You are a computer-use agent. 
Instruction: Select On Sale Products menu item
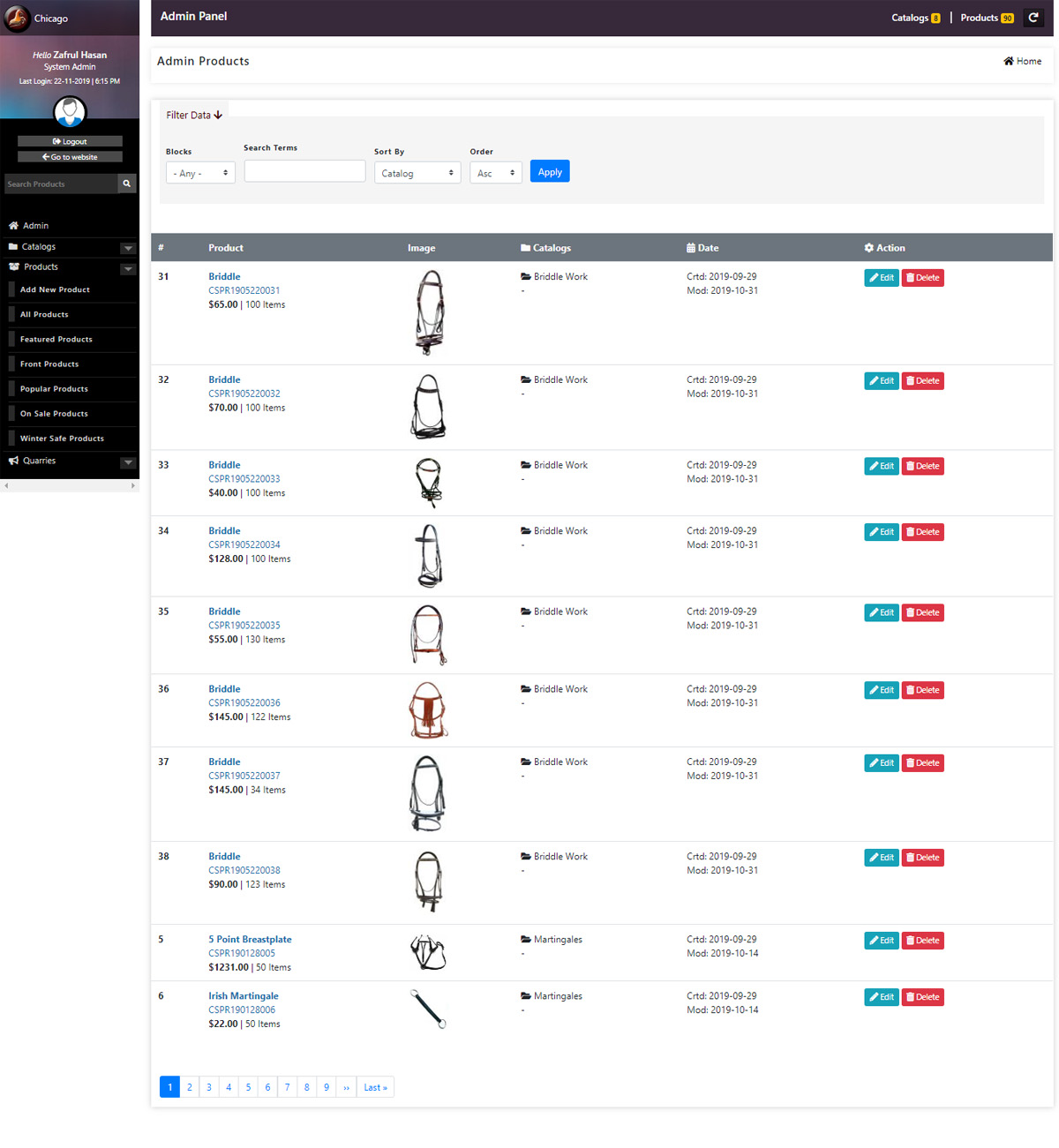pos(54,413)
